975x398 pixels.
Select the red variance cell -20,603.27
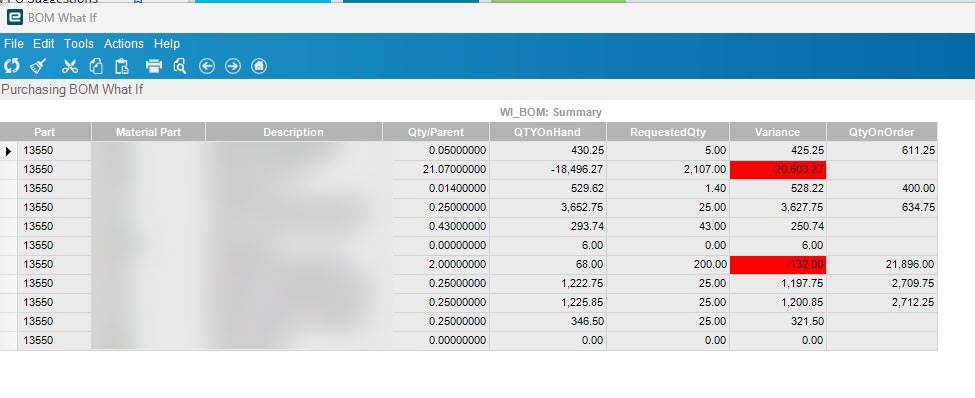click(x=778, y=169)
